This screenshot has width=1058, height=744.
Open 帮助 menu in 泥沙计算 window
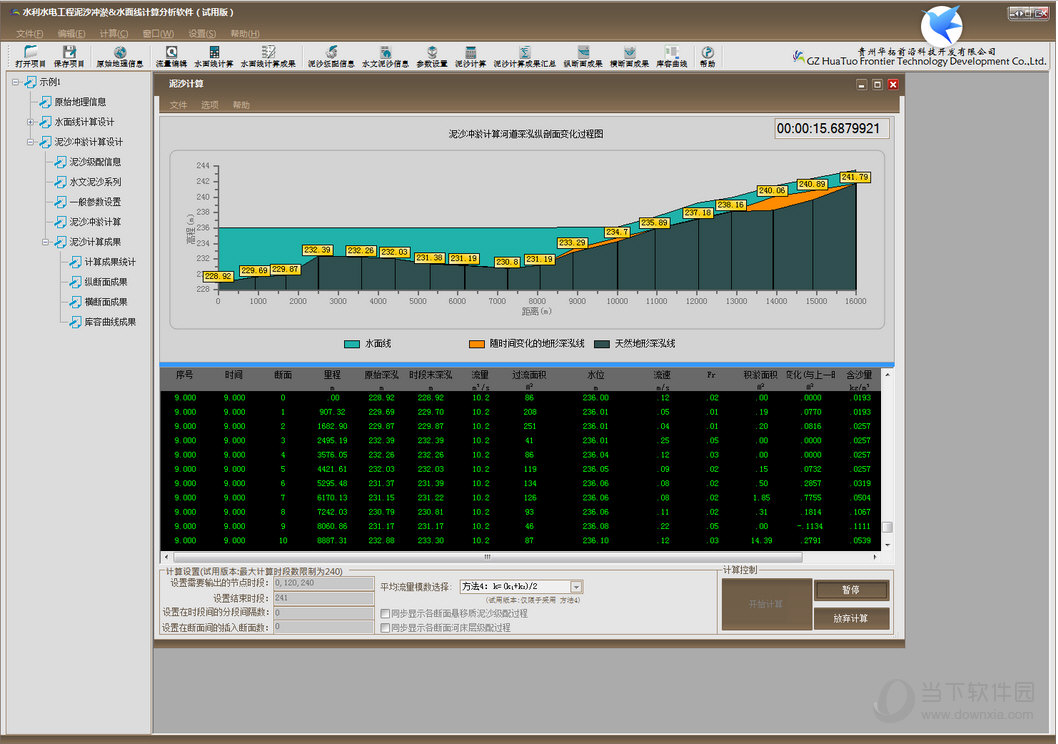[241, 105]
